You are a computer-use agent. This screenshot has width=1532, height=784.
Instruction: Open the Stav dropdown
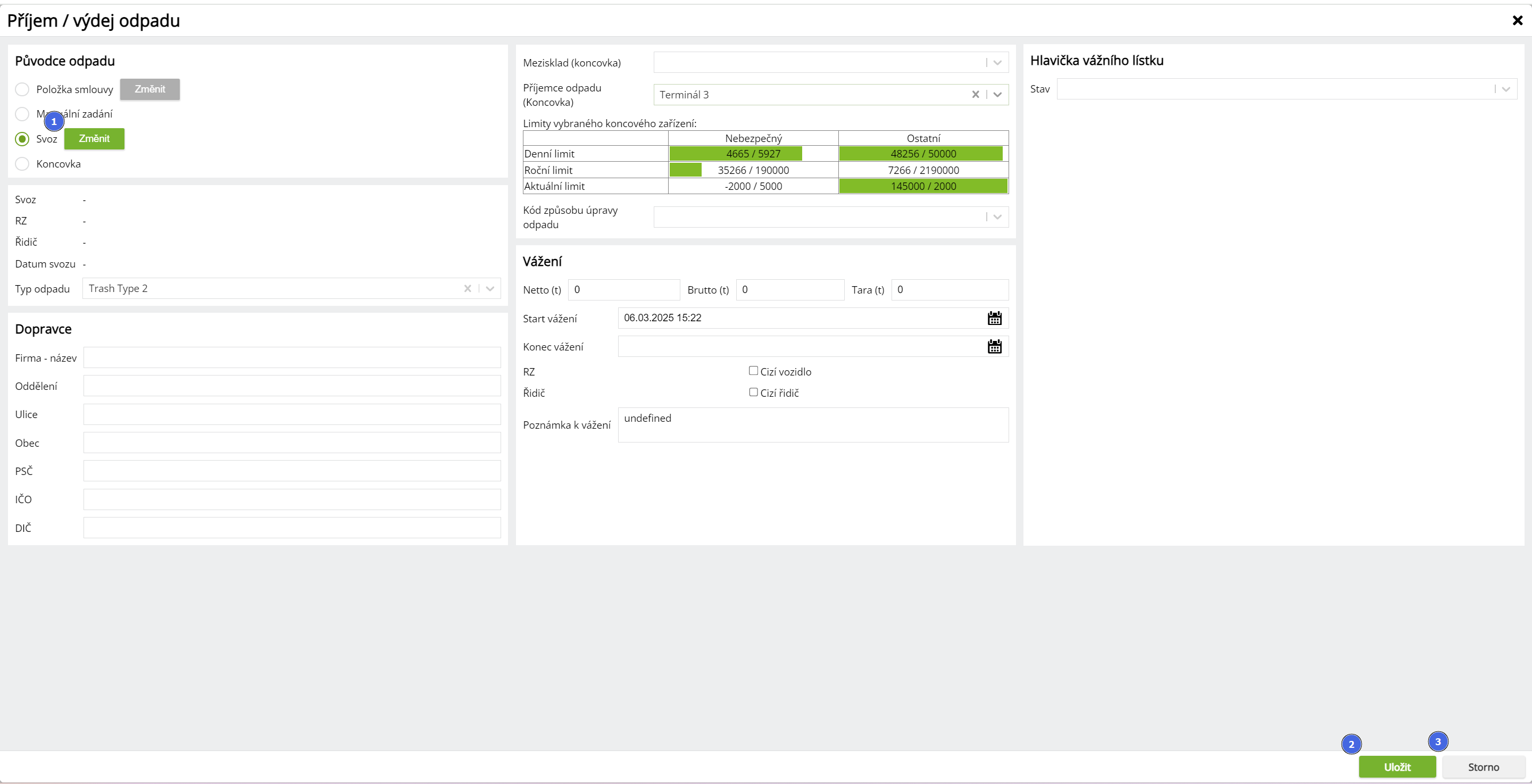(x=1506, y=89)
